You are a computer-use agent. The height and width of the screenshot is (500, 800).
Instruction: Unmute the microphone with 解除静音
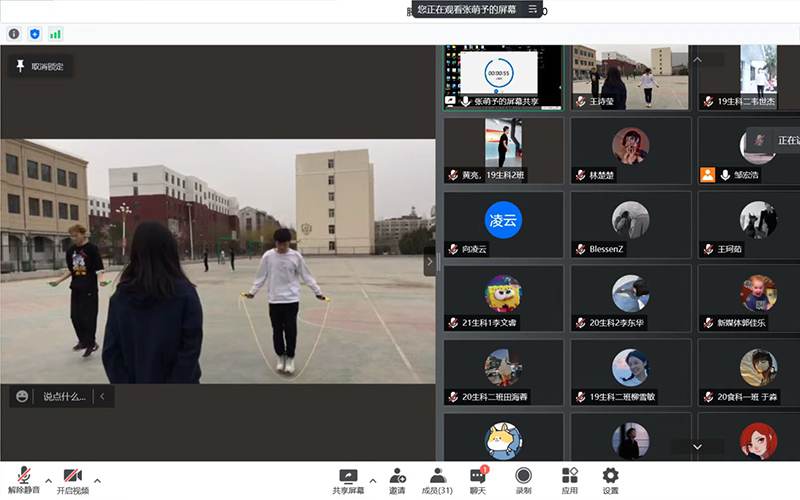23,481
